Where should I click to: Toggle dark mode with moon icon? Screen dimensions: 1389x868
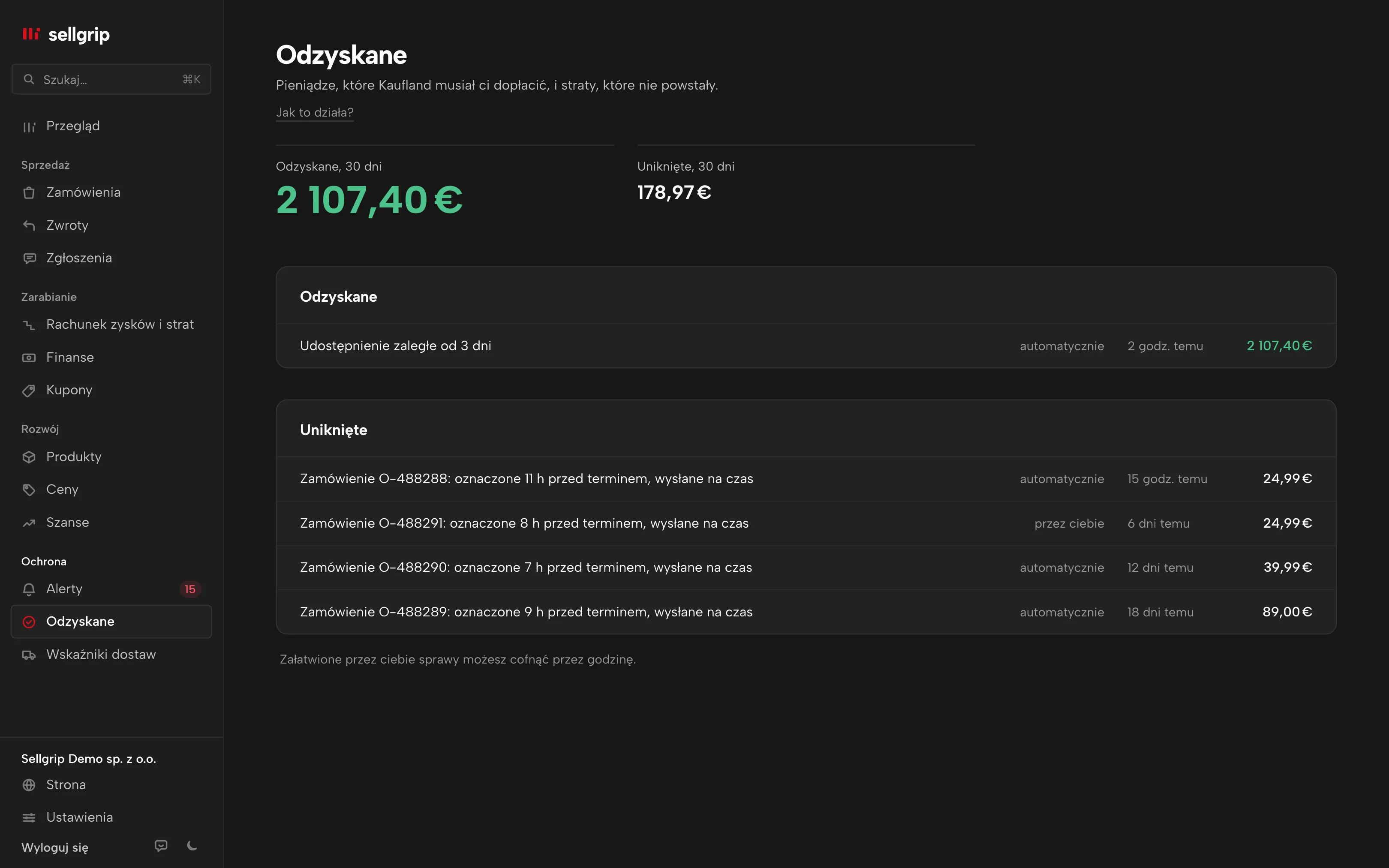pyautogui.click(x=192, y=846)
